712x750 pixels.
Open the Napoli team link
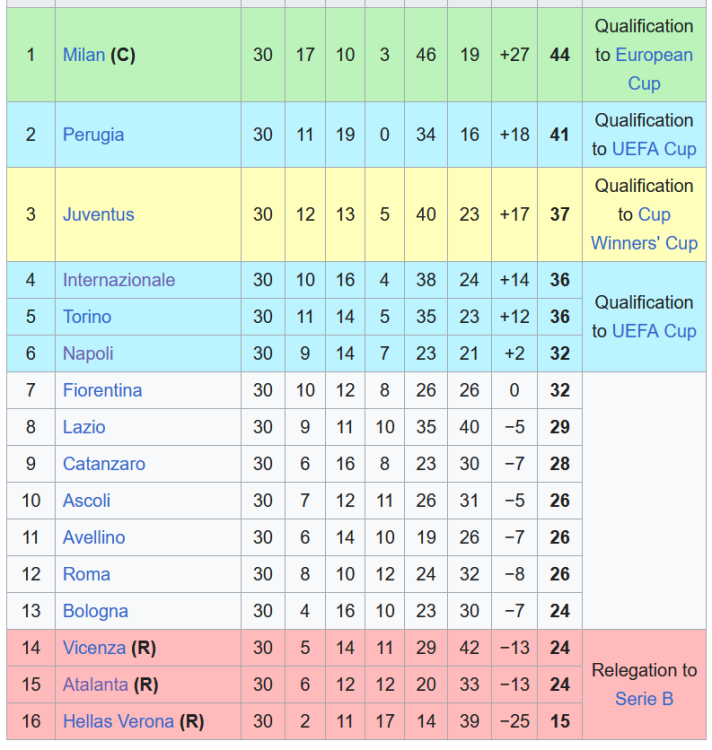(88, 354)
